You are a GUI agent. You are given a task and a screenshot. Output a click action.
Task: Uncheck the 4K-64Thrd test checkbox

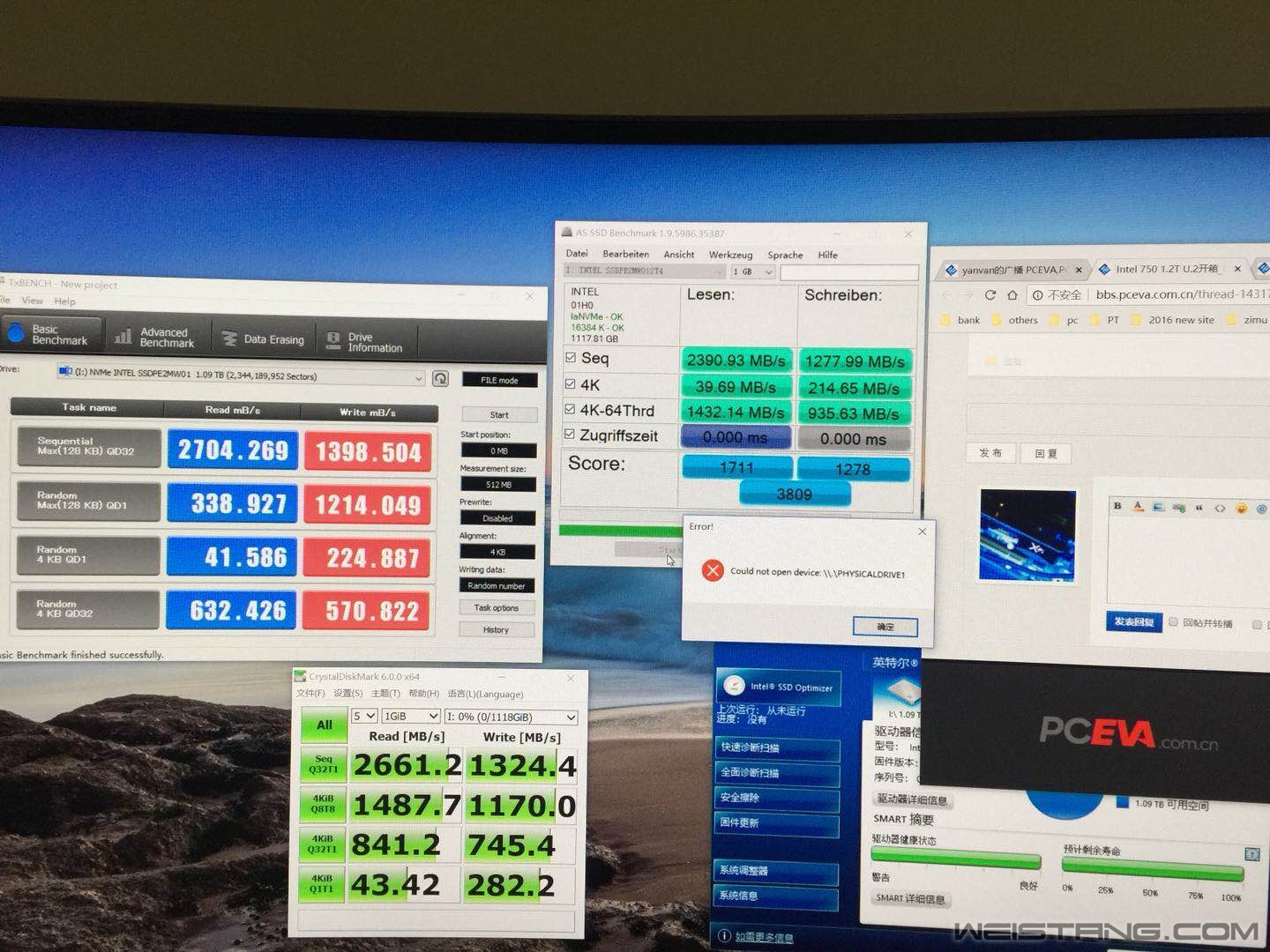(x=571, y=409)
